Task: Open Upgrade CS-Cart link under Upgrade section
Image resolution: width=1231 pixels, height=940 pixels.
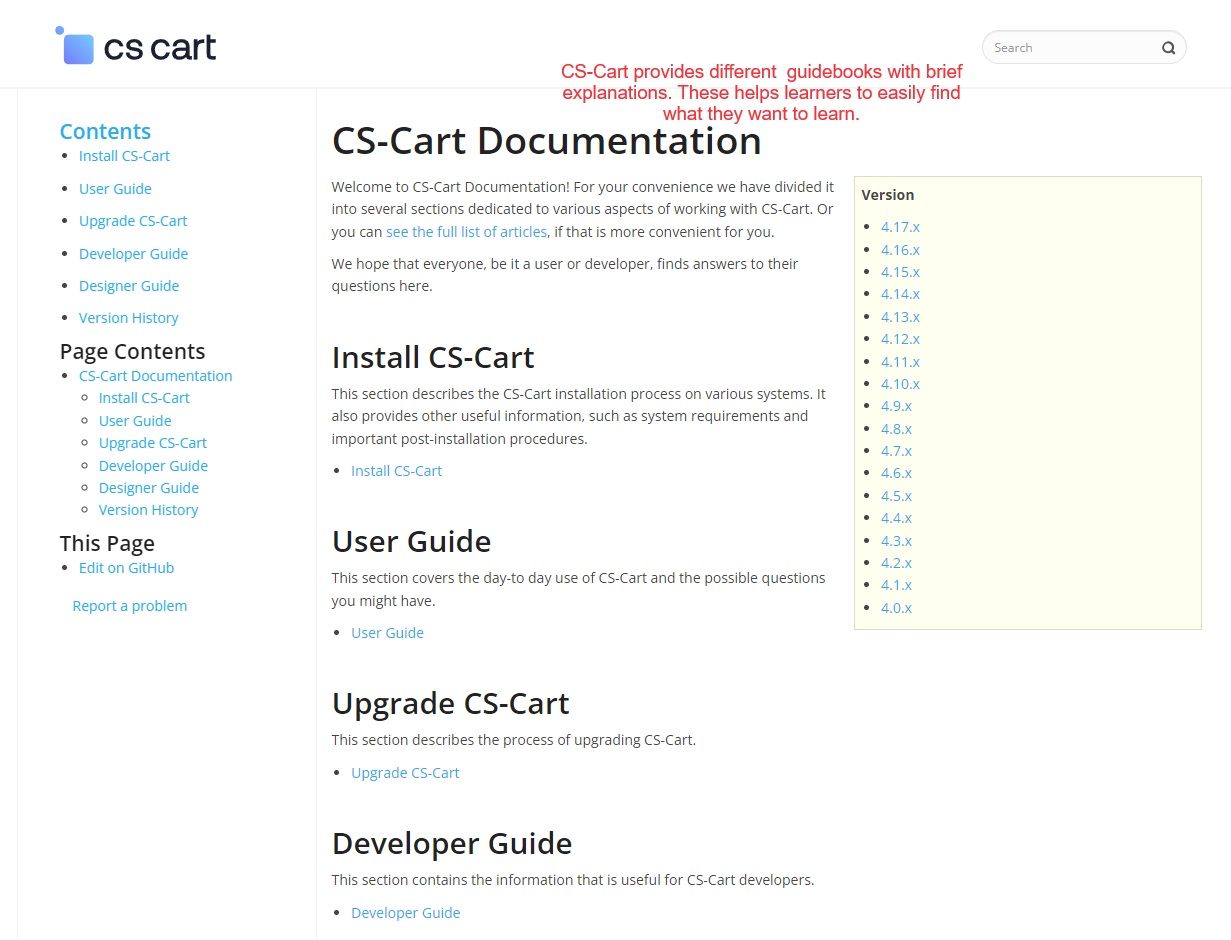Action: pos(405,773)
